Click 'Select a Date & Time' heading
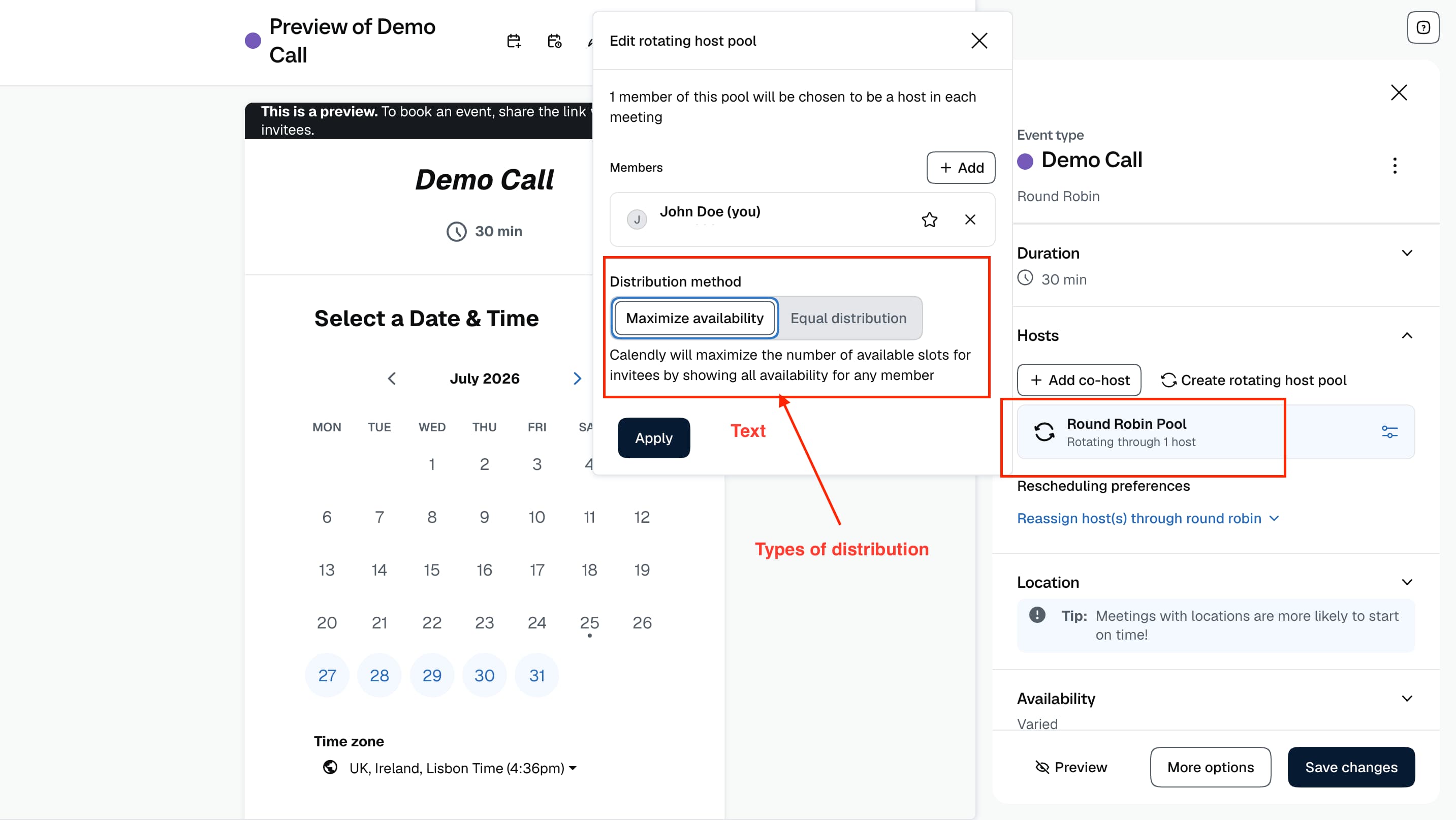 [426, 318]
